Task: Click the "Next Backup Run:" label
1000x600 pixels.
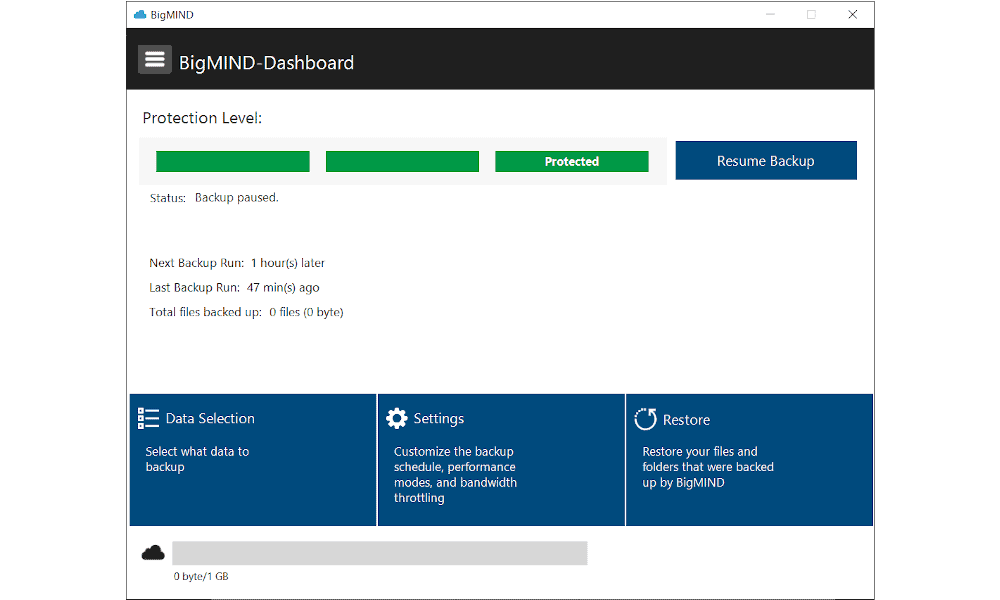Action: tap(196, 263)
